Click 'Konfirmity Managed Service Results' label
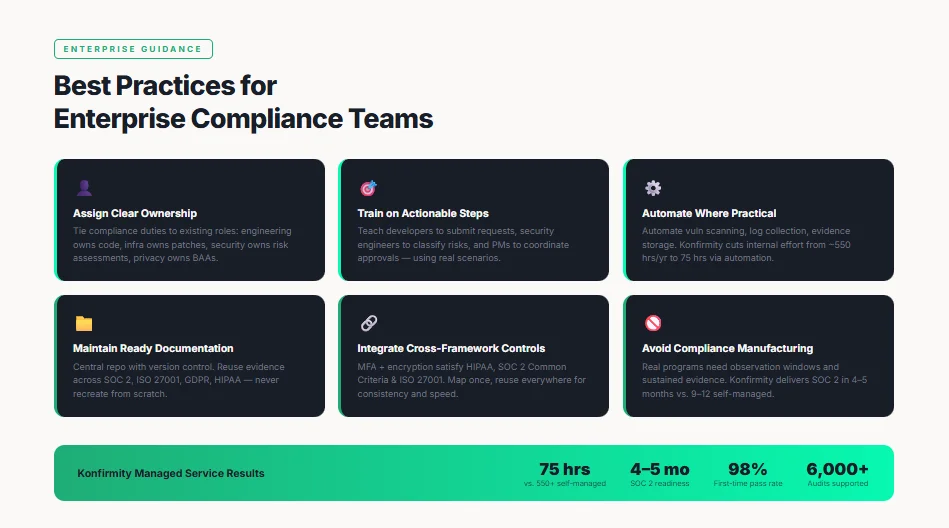 [x=171, y=474]
